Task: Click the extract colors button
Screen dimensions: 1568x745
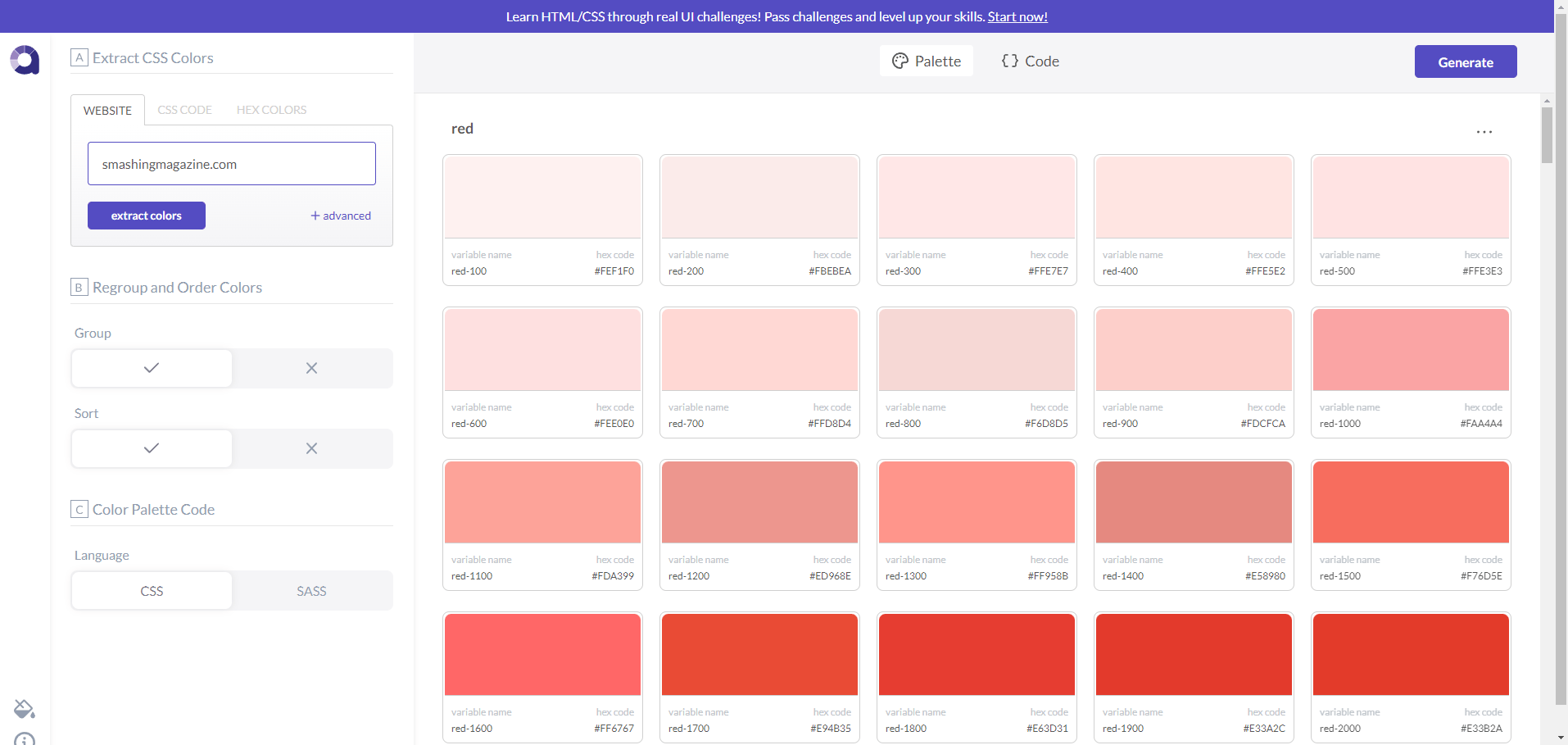Action: tap(147, 216)
